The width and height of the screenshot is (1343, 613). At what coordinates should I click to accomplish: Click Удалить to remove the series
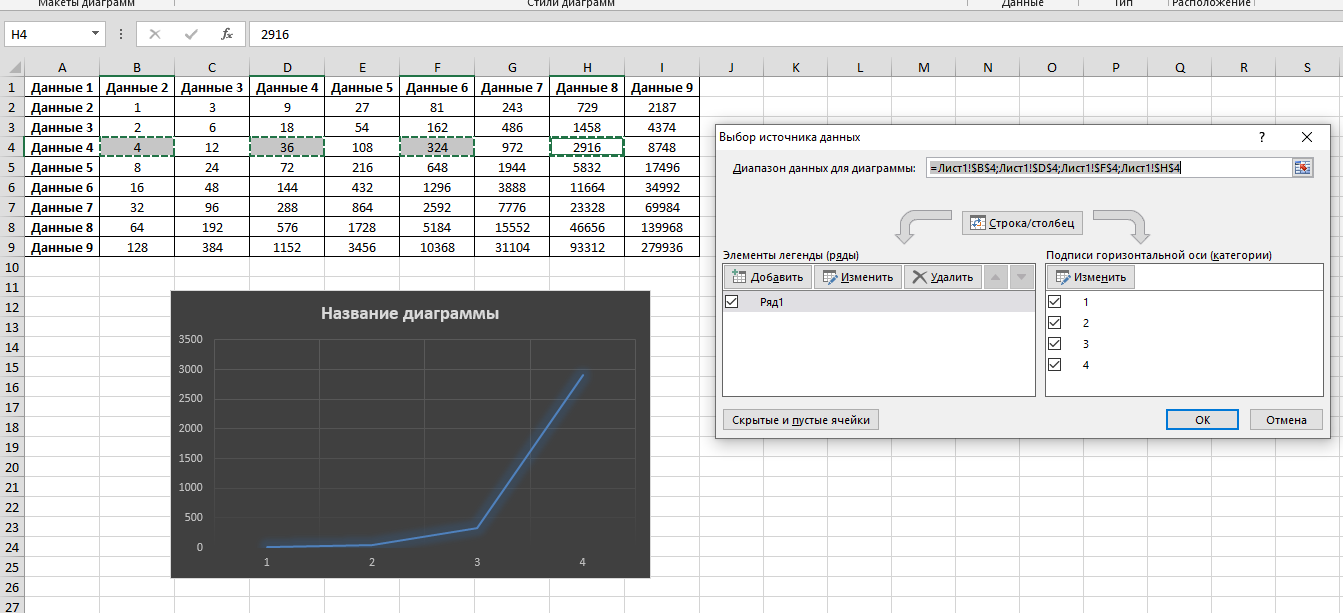pos(942,277)
